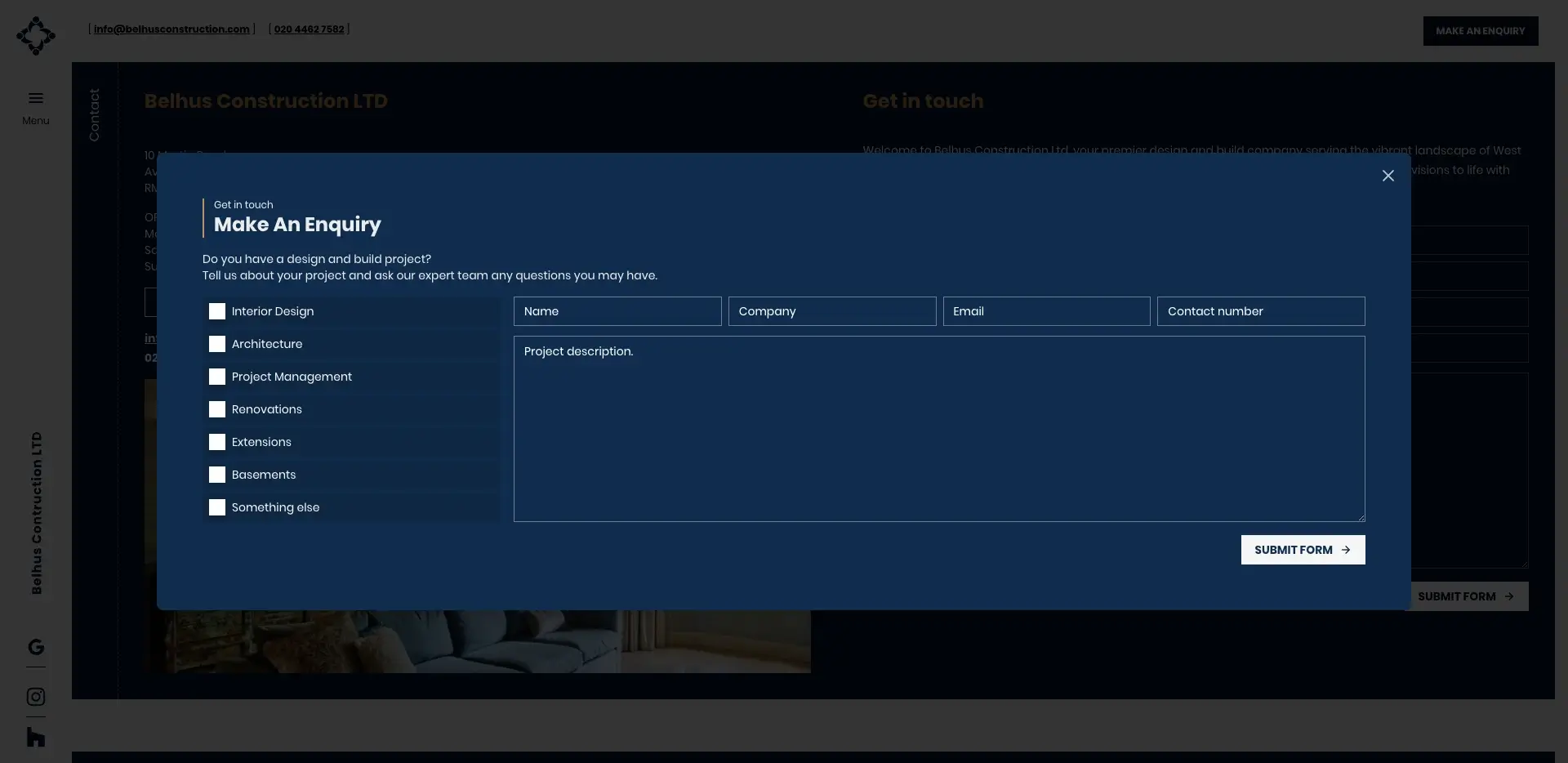Open the hamburger Menu icon
The image size is (1568, 763).
pos(36,99)
